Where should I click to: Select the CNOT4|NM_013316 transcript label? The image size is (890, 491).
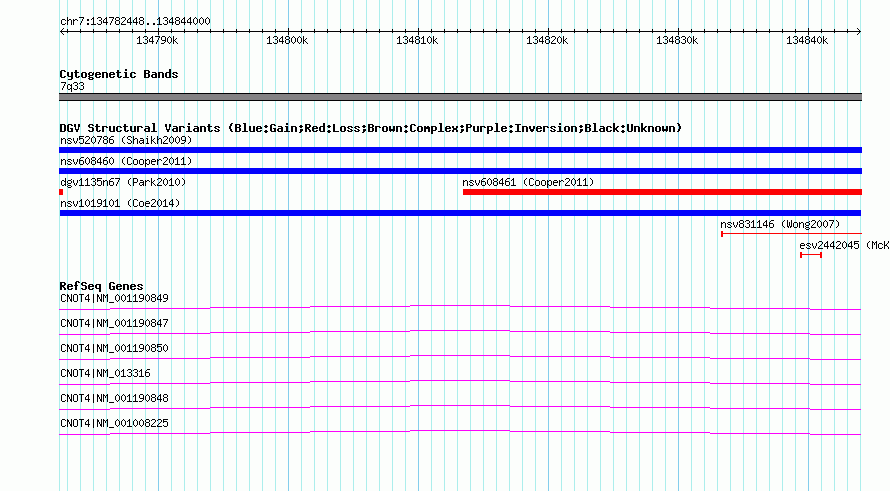tap(105, 374)
